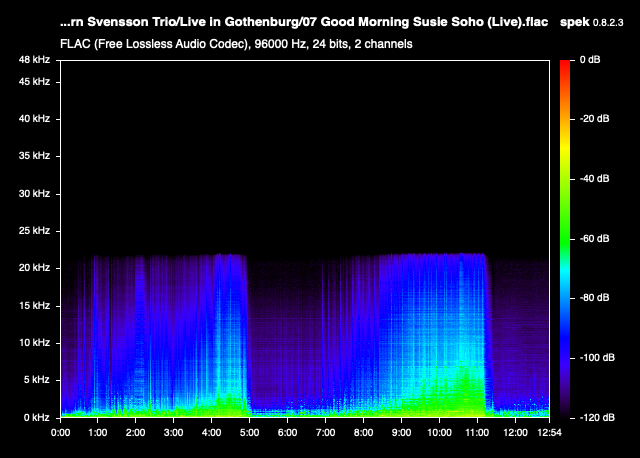Click the -80 dB legend label
The image size is (640, 458).
(x=594, y=298)
